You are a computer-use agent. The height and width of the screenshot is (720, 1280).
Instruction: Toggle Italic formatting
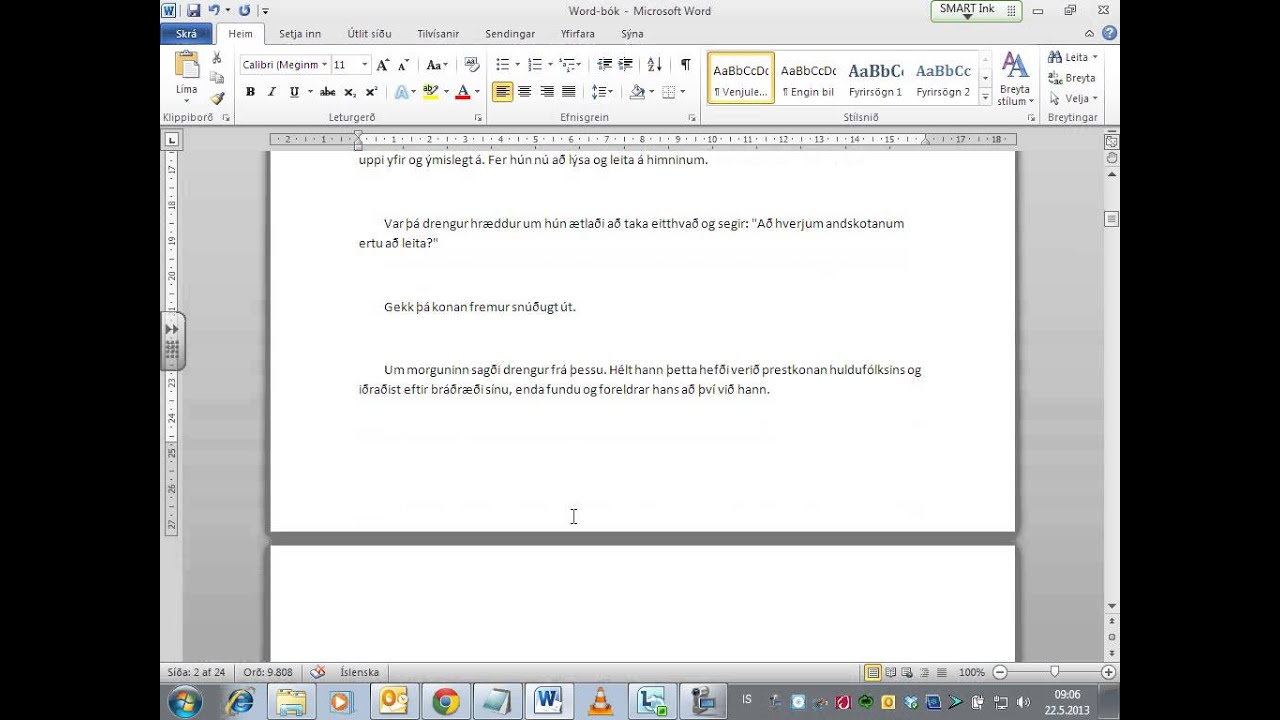pos(271,92)
